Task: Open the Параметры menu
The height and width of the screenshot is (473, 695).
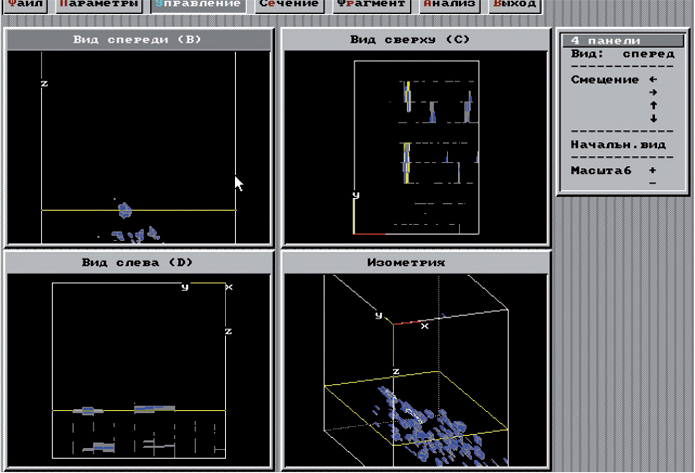Action: (x=98, y=4)
